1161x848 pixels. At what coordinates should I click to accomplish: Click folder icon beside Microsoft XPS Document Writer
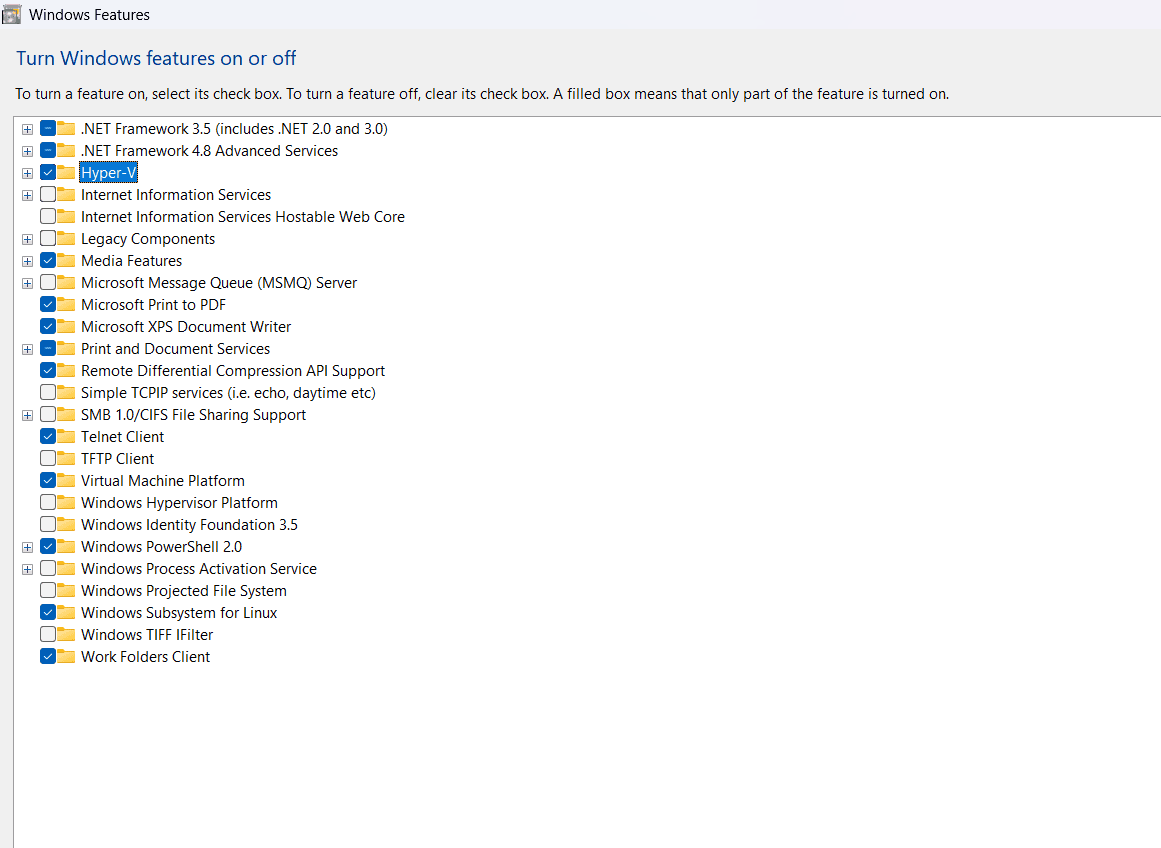pyautogui.click(x=67, y=327)
